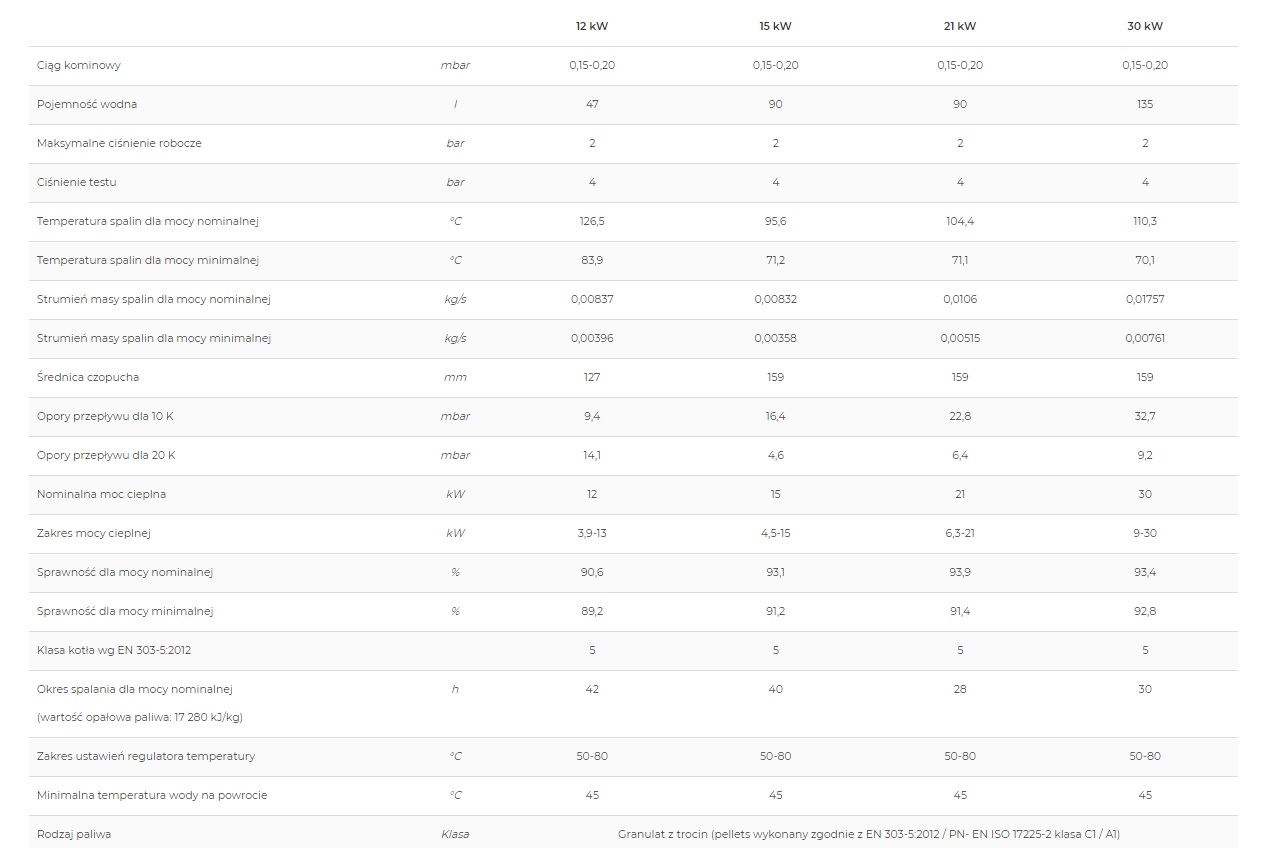Click the 90,6 efficiency value

point(592,572)
